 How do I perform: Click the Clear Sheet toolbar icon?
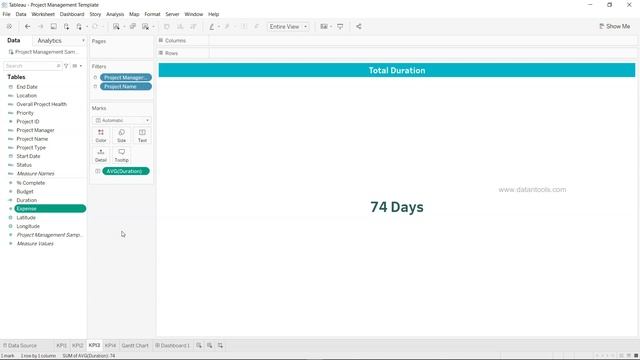point(145,27)
